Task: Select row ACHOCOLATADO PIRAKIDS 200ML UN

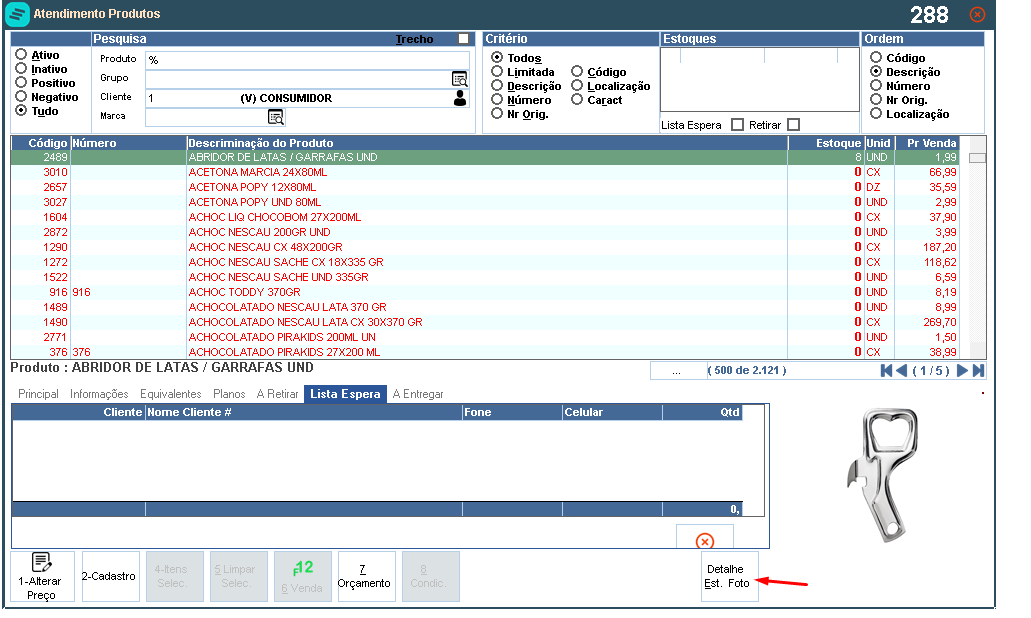Action: coord(484,337)
